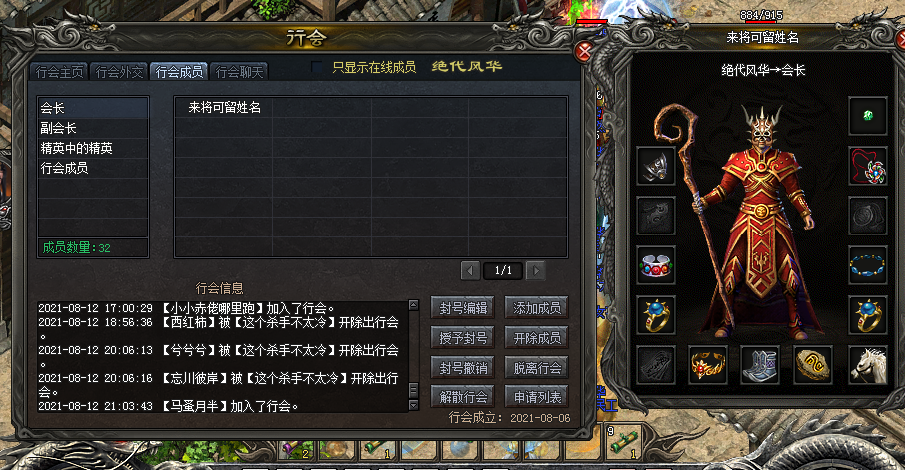
Task: Close the 行会 guild window
Action: click(584, 51)
